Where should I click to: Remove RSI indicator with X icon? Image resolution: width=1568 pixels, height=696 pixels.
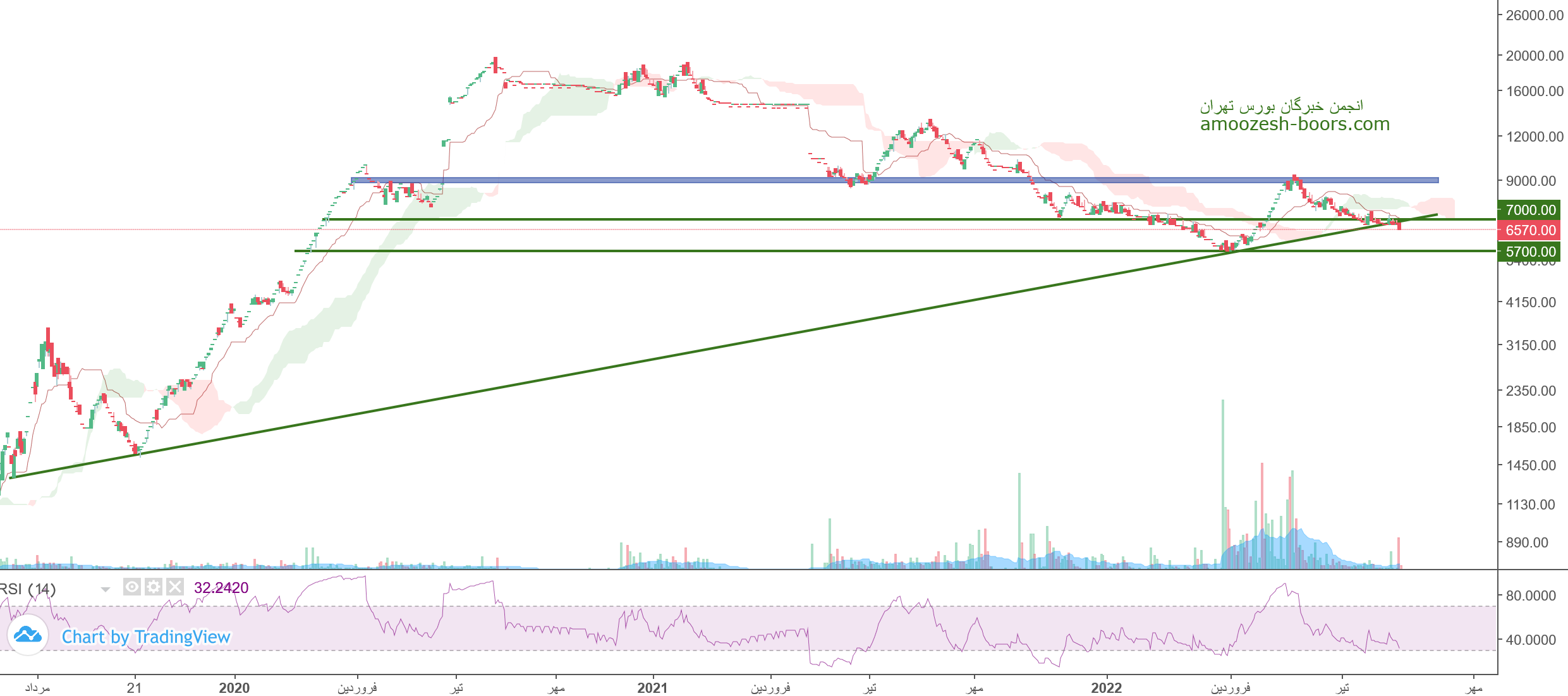(x=175, y=587)
